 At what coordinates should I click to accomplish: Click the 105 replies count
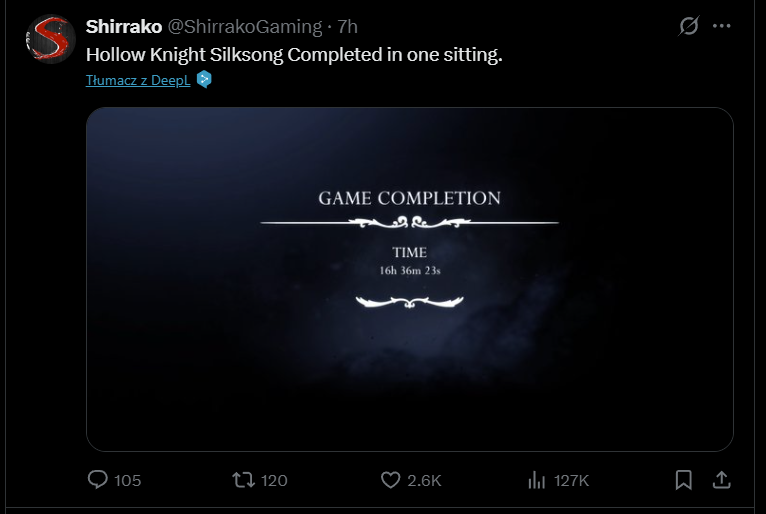pos(128,481)
